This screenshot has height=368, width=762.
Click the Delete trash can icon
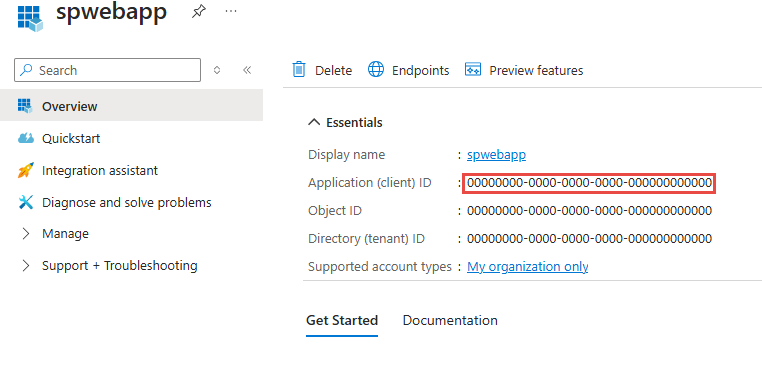[298, 70]
